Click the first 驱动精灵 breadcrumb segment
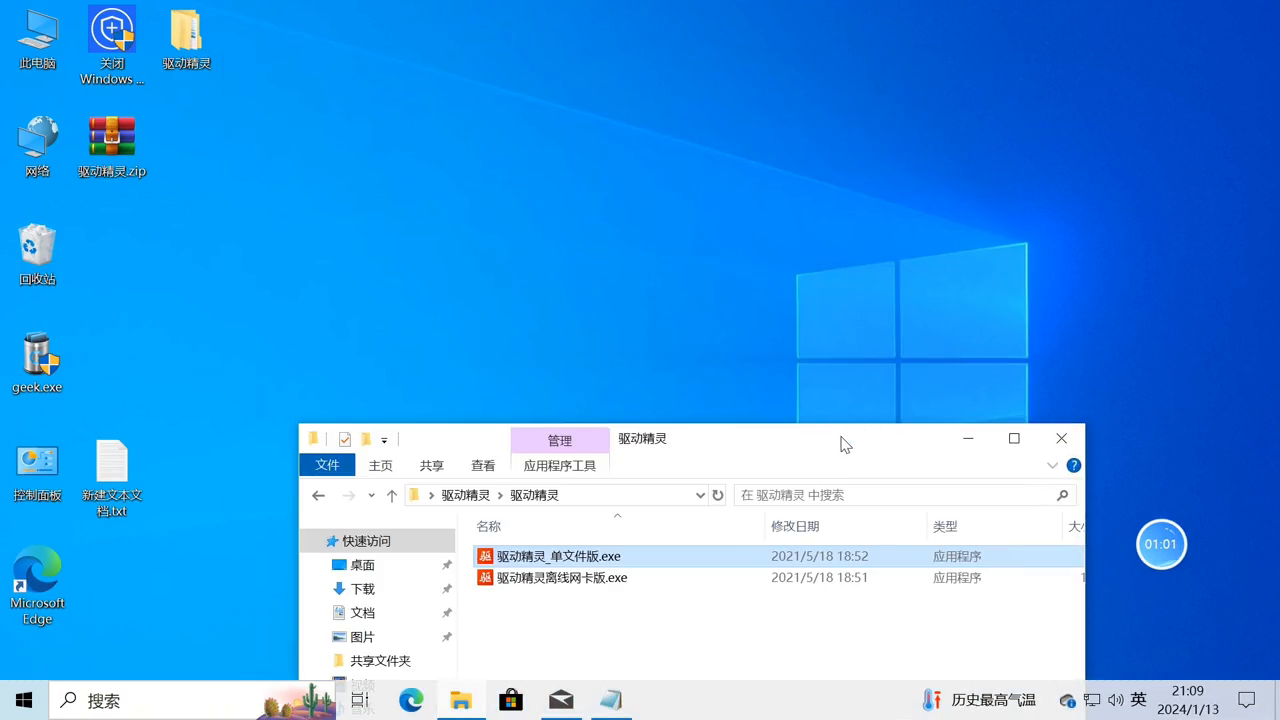This screenshot has width=1280, height=720. click(x=466, y=495)
